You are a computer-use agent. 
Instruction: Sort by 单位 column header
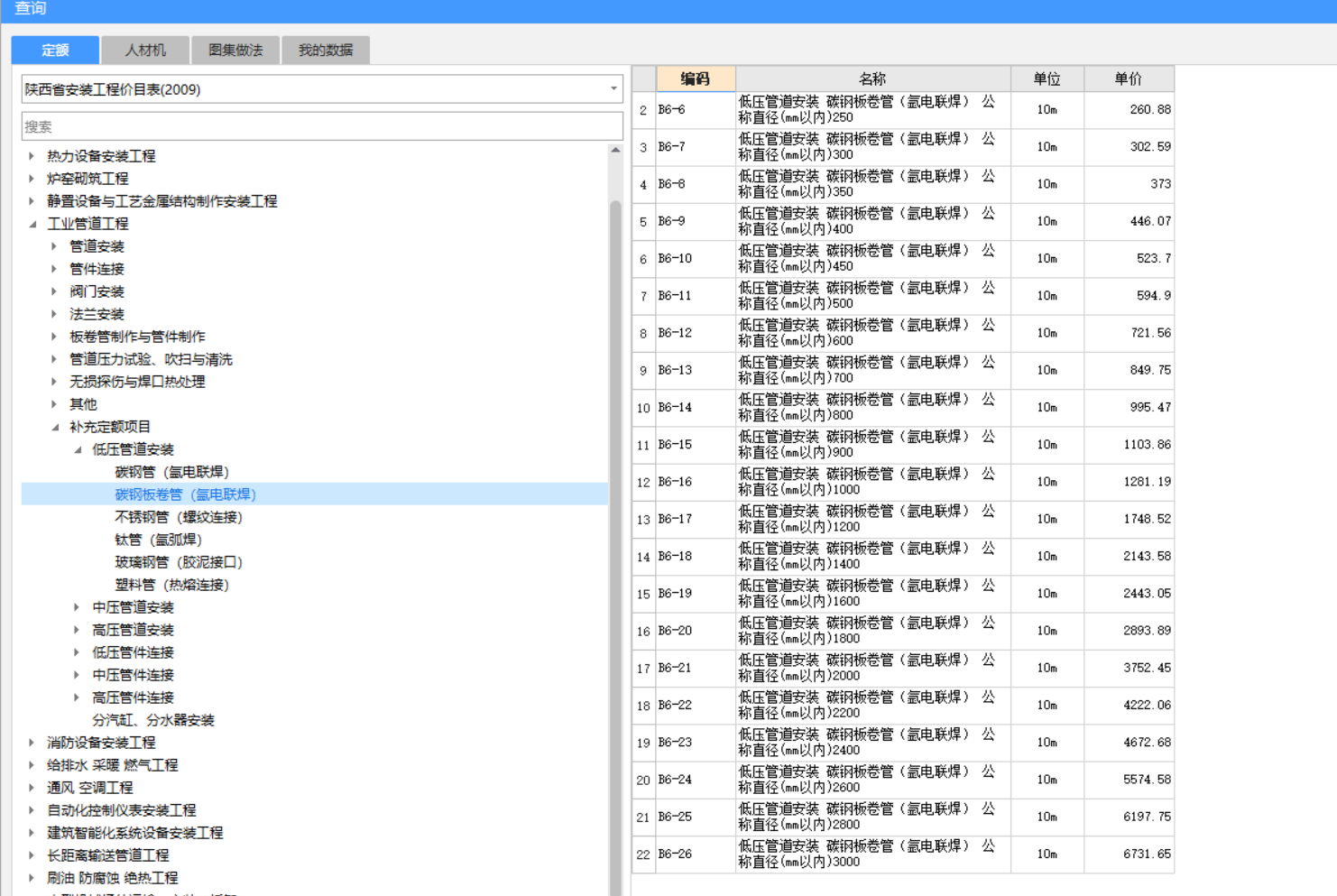1047,79
